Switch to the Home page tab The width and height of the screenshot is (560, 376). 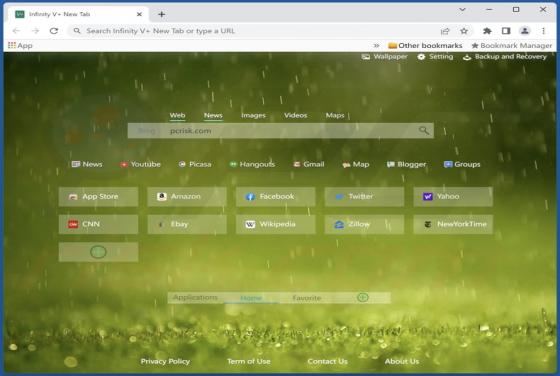(x=251, y=298)
